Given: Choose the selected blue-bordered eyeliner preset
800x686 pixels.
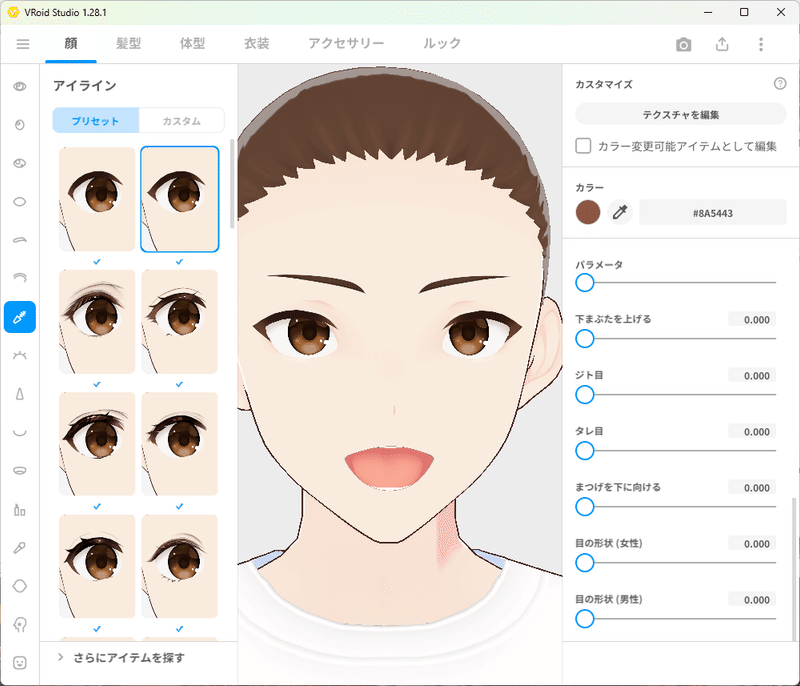Looking at the screenshot, I should coord(180,199).
